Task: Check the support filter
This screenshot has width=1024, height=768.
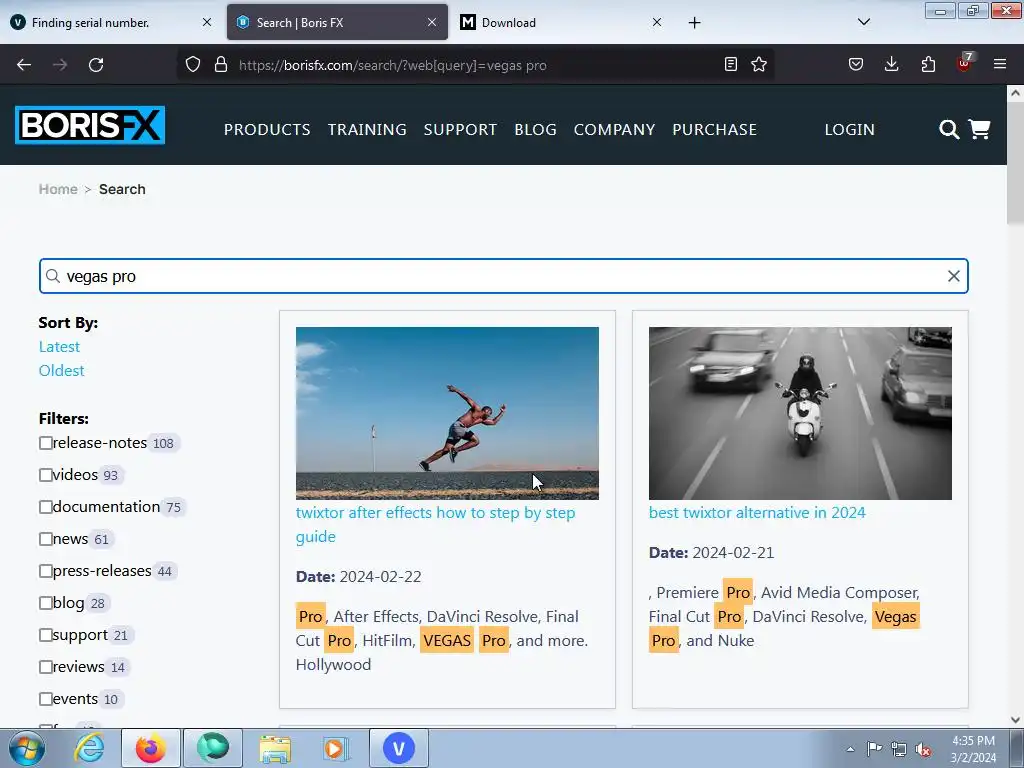Action: point(46,635)
